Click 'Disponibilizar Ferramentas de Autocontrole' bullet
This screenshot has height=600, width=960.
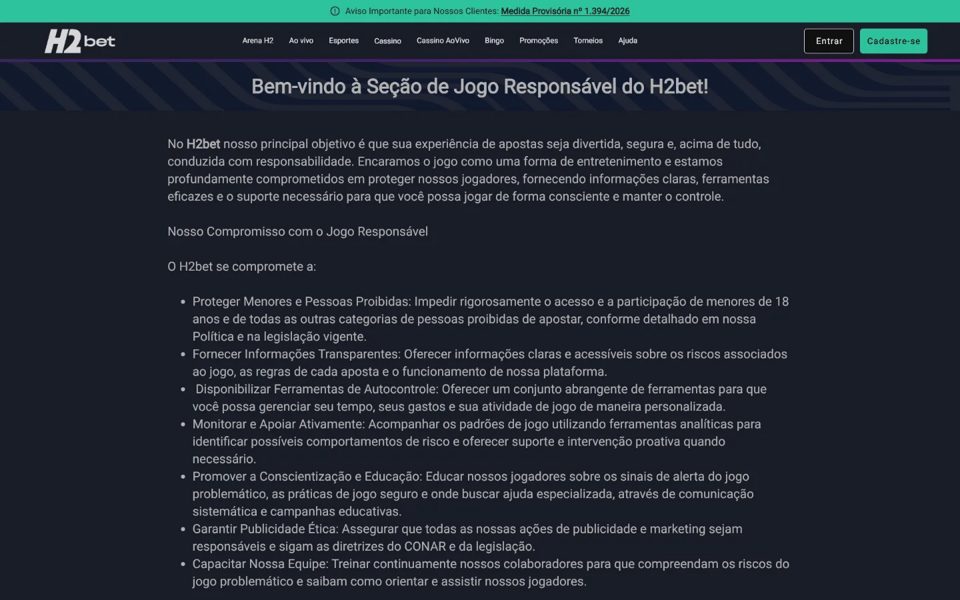point(479,397)
